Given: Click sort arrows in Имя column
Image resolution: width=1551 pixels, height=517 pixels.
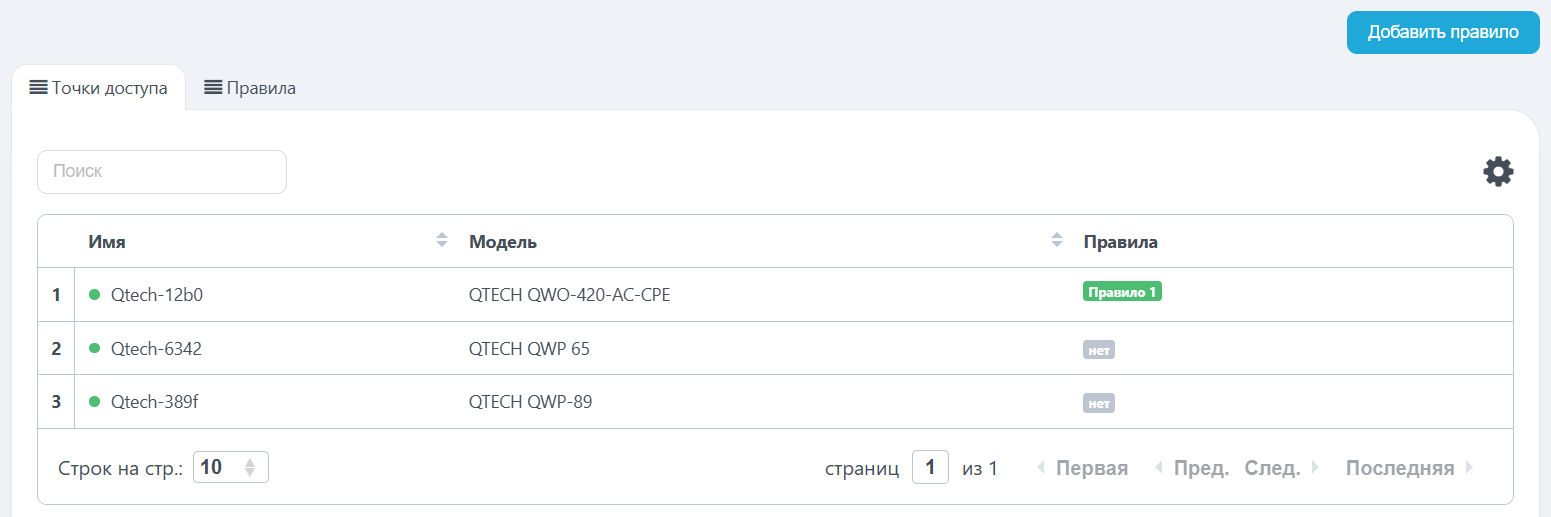Looking at the screenshot, I should click(442, 241).
